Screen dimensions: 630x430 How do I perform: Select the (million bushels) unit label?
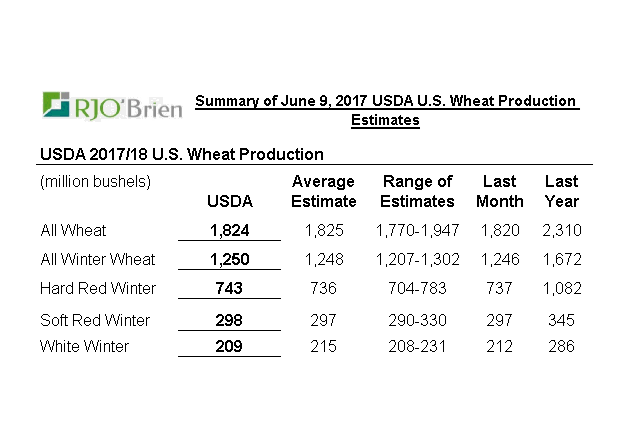95,181
